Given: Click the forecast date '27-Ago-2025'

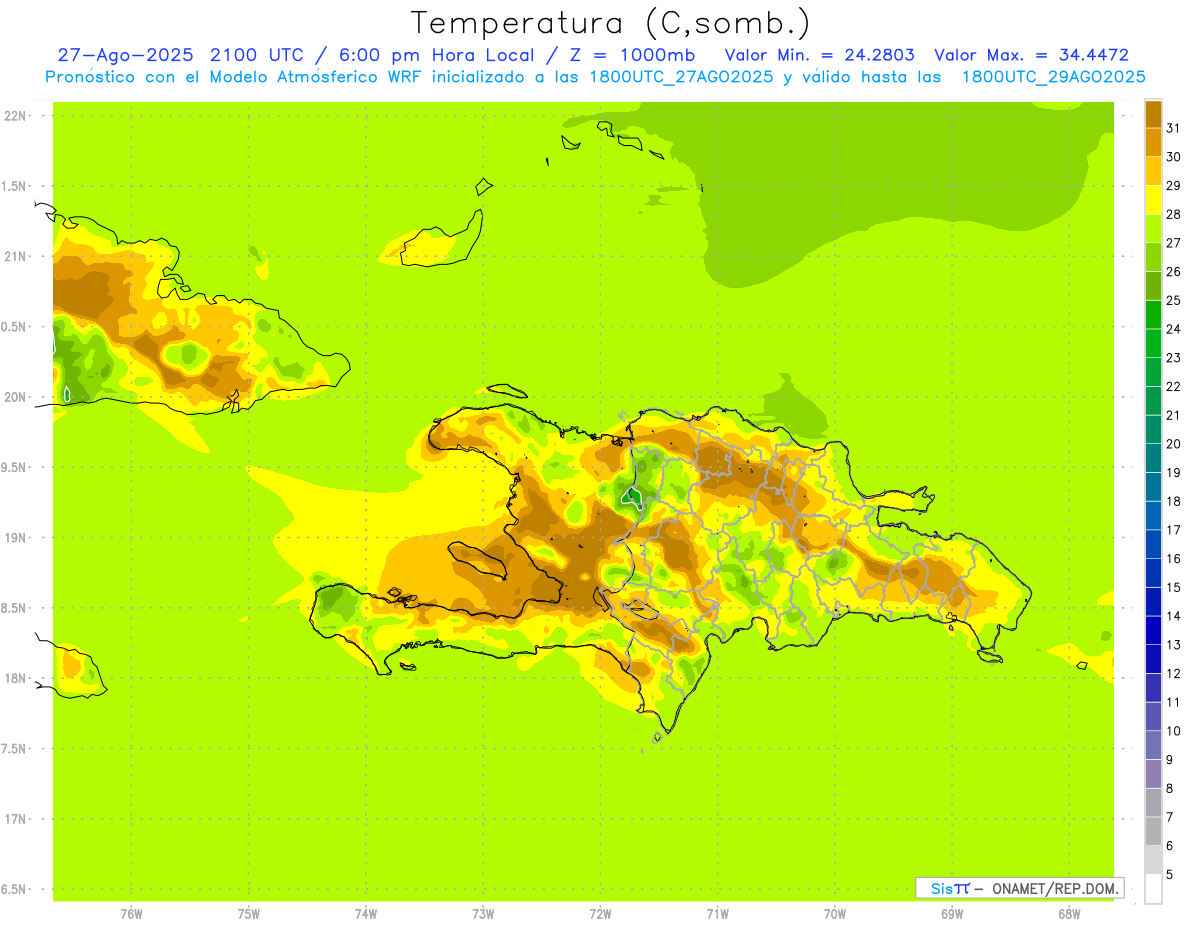Looking at the screenshot, I should [x=125, y=55].
